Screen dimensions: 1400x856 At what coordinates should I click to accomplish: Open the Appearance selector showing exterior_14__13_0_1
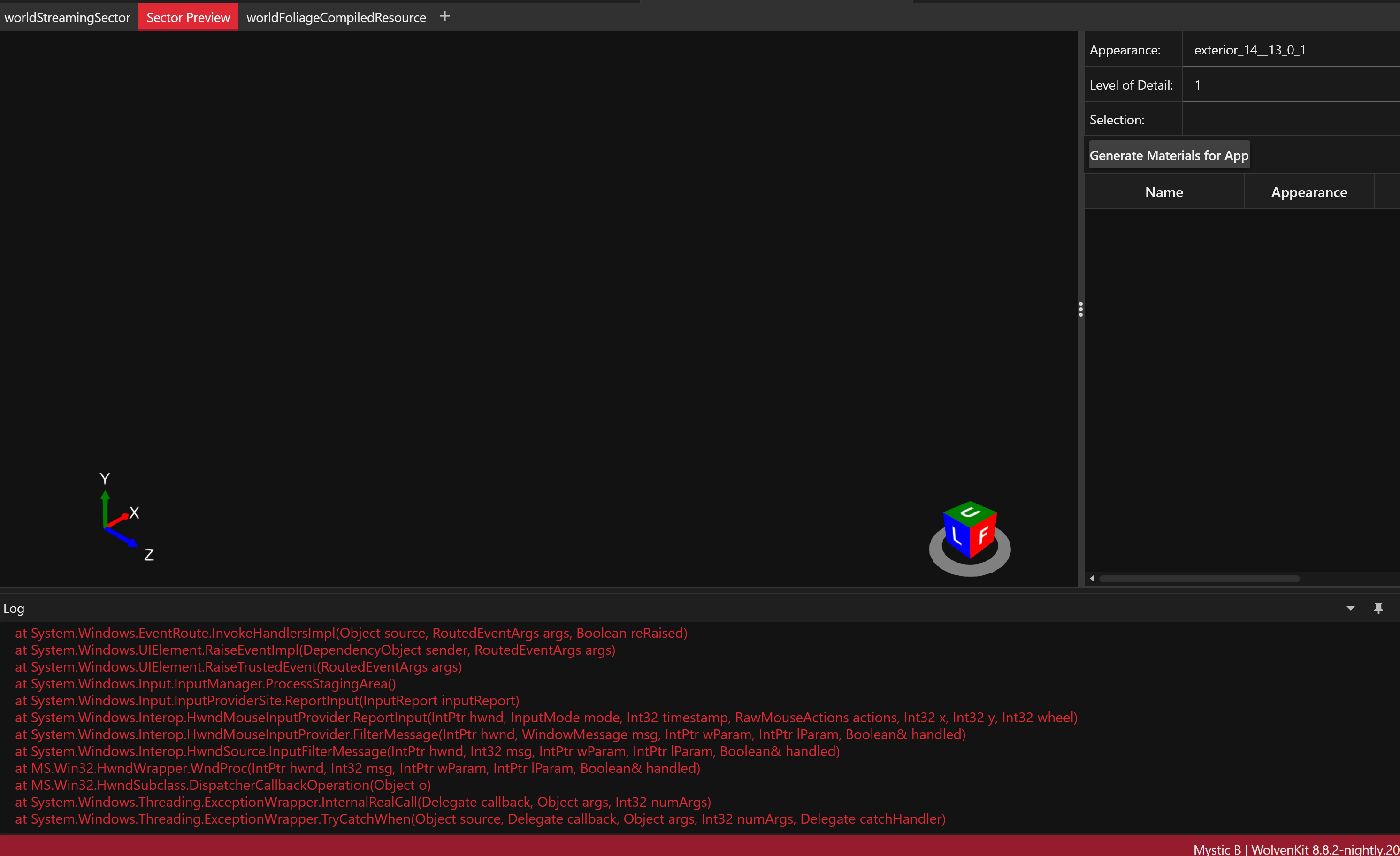click(x=1290, y=49)
